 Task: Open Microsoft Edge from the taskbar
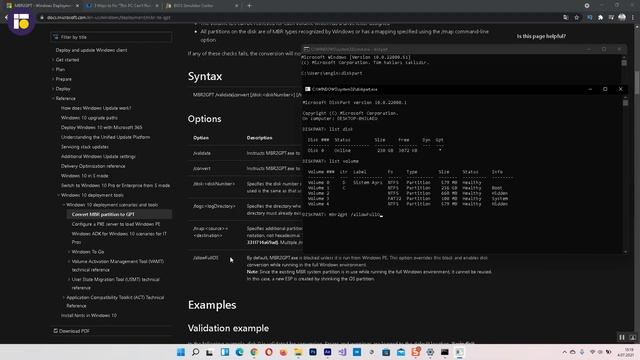240,352
